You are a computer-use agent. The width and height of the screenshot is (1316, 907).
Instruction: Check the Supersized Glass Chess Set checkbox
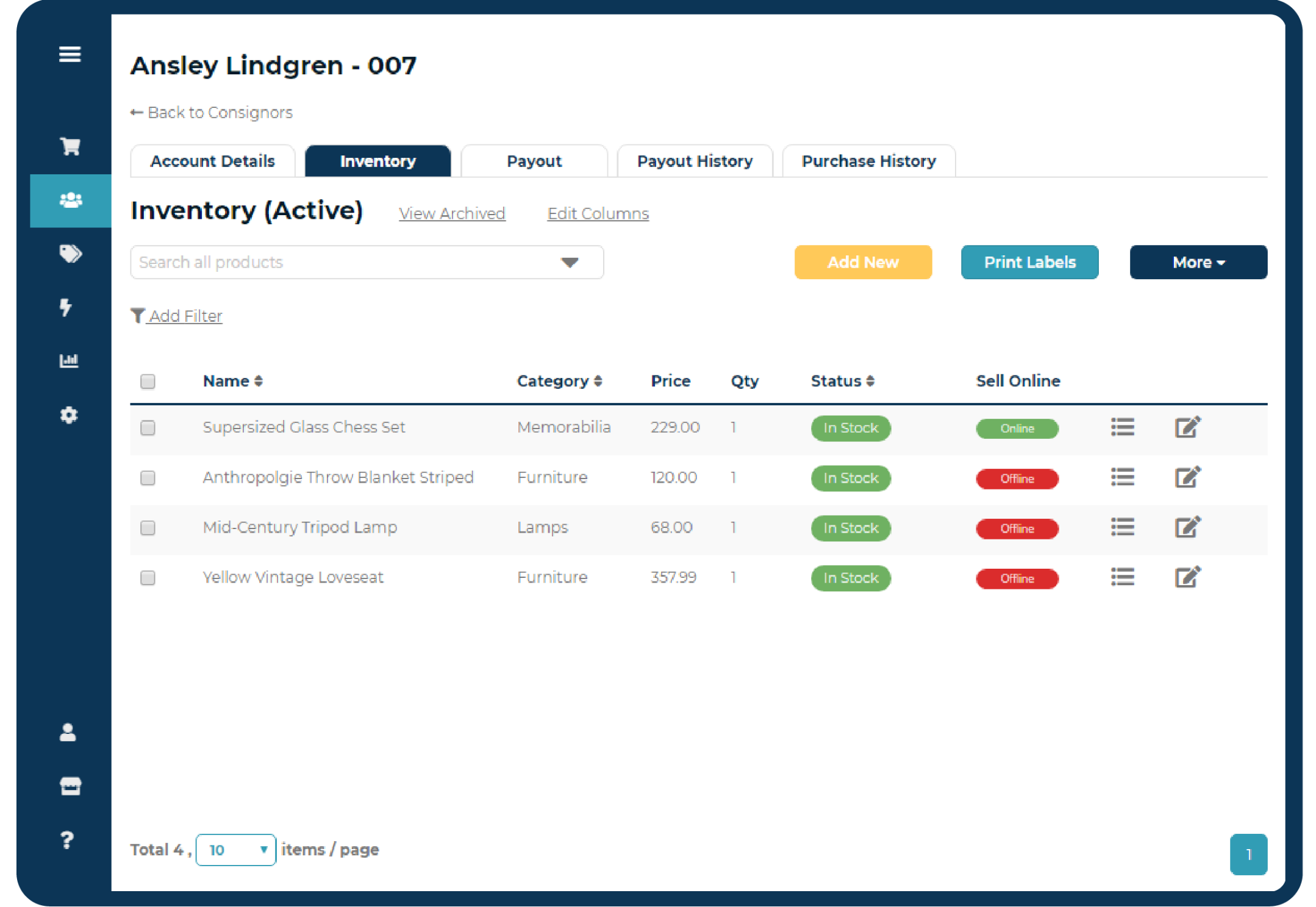148,428
